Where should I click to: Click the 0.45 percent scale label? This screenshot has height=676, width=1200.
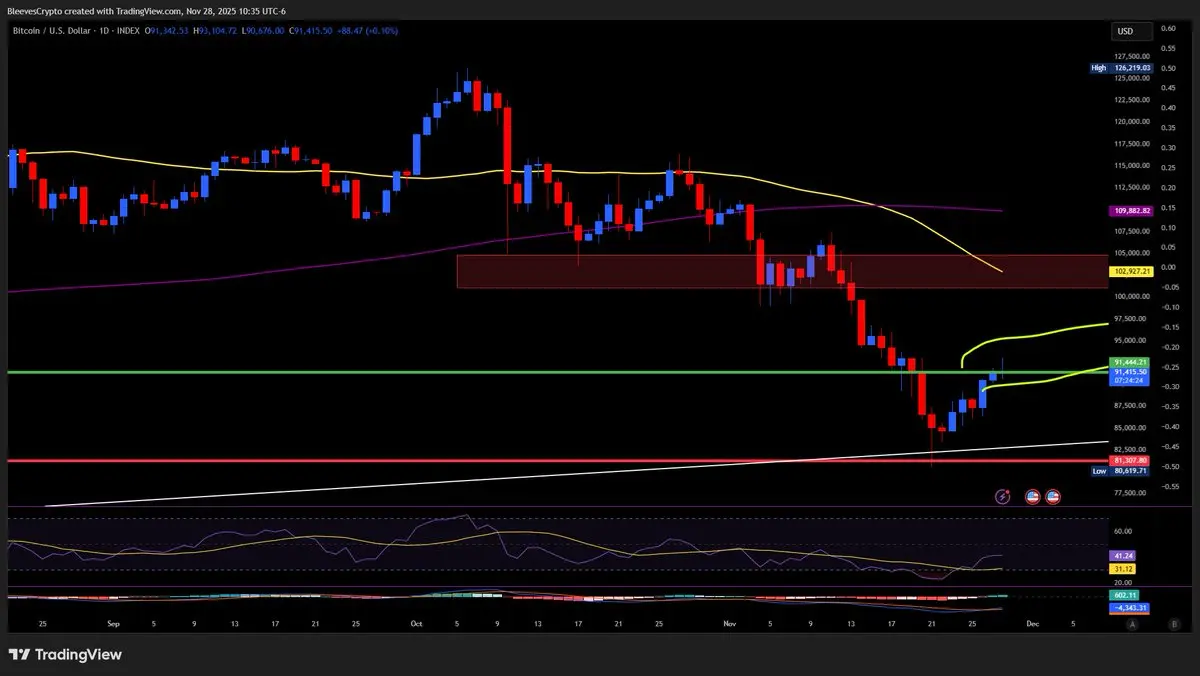pyautogui.click(x=1169, y=87)
